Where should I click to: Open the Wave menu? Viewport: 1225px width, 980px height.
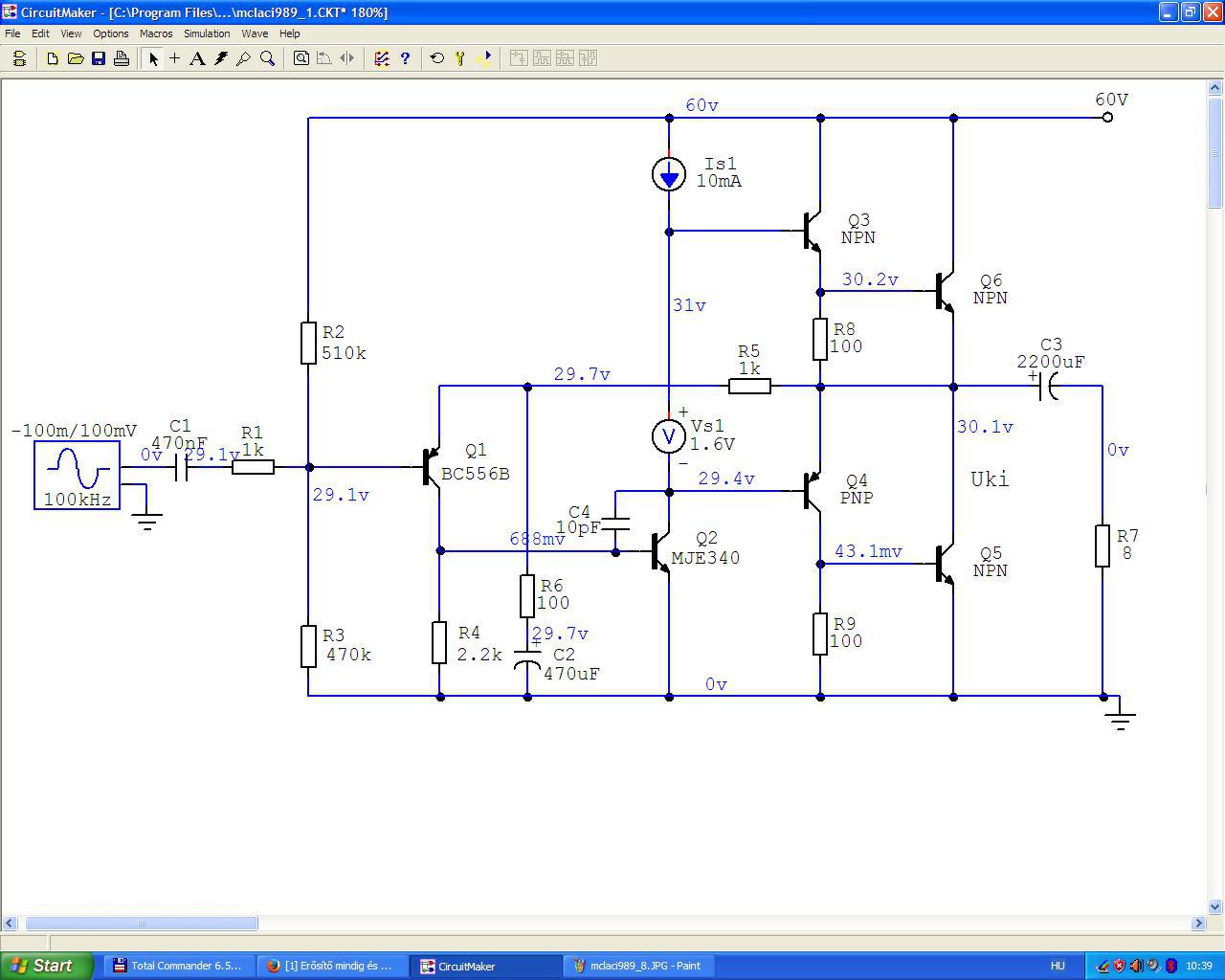(255, 33)
